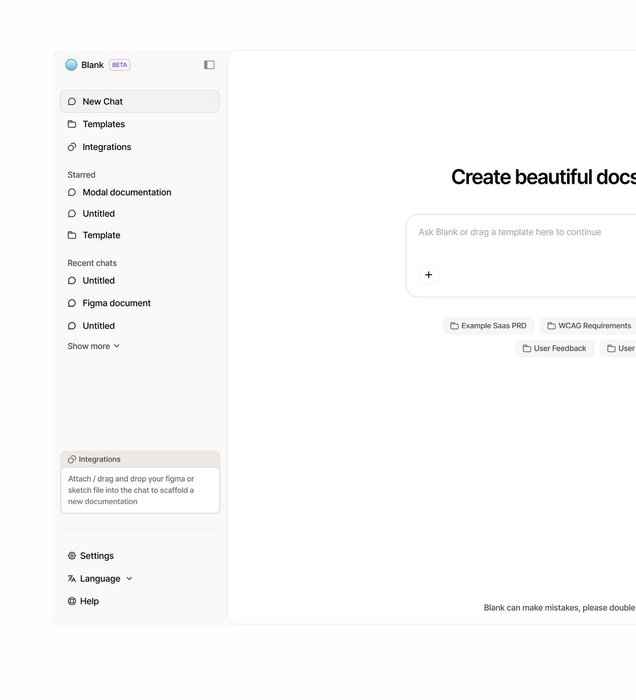Open Language dropdown
This screenshot has width=636, height=700.
(100, 579)
